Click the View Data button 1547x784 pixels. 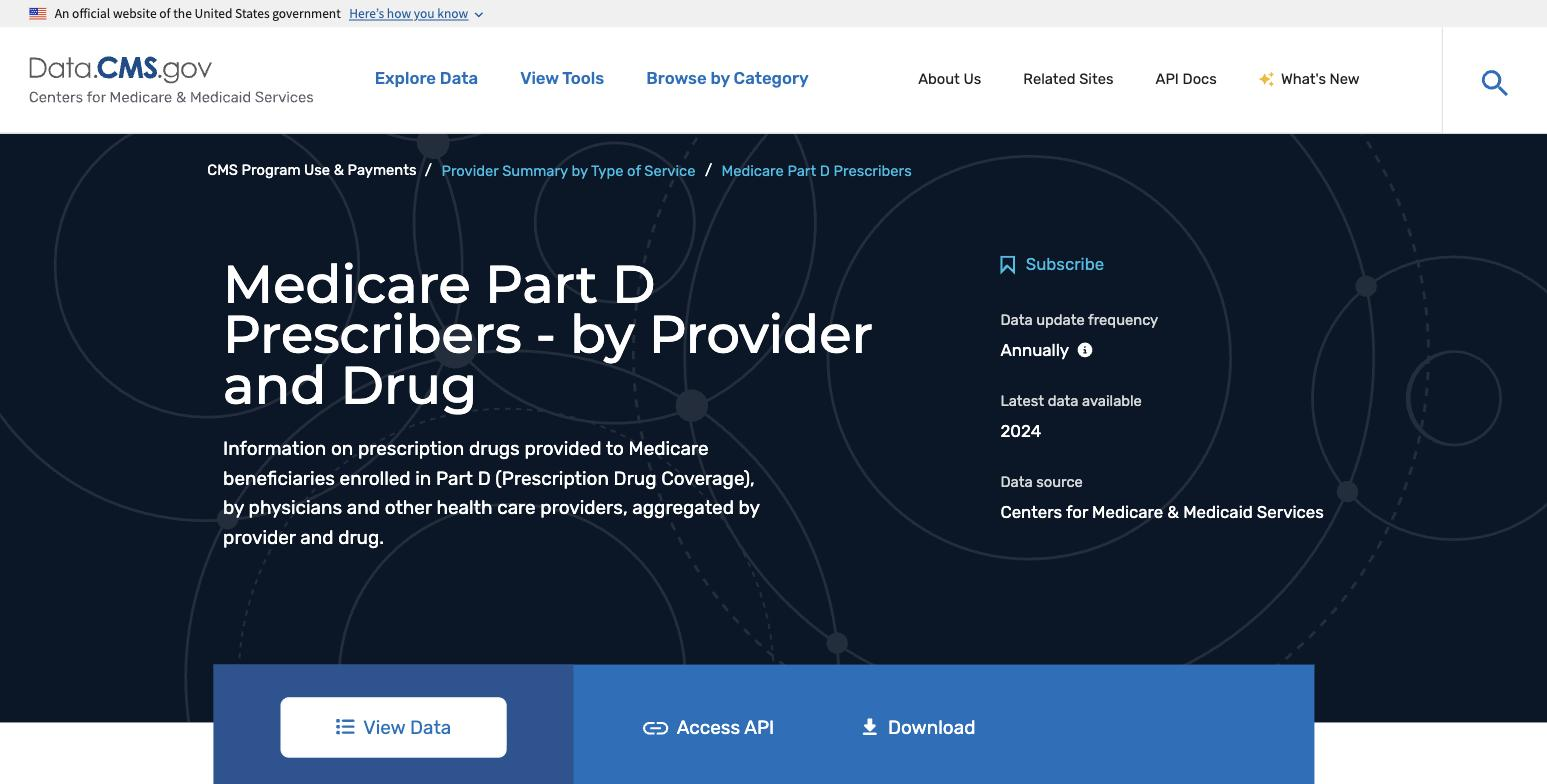point(393,727)
